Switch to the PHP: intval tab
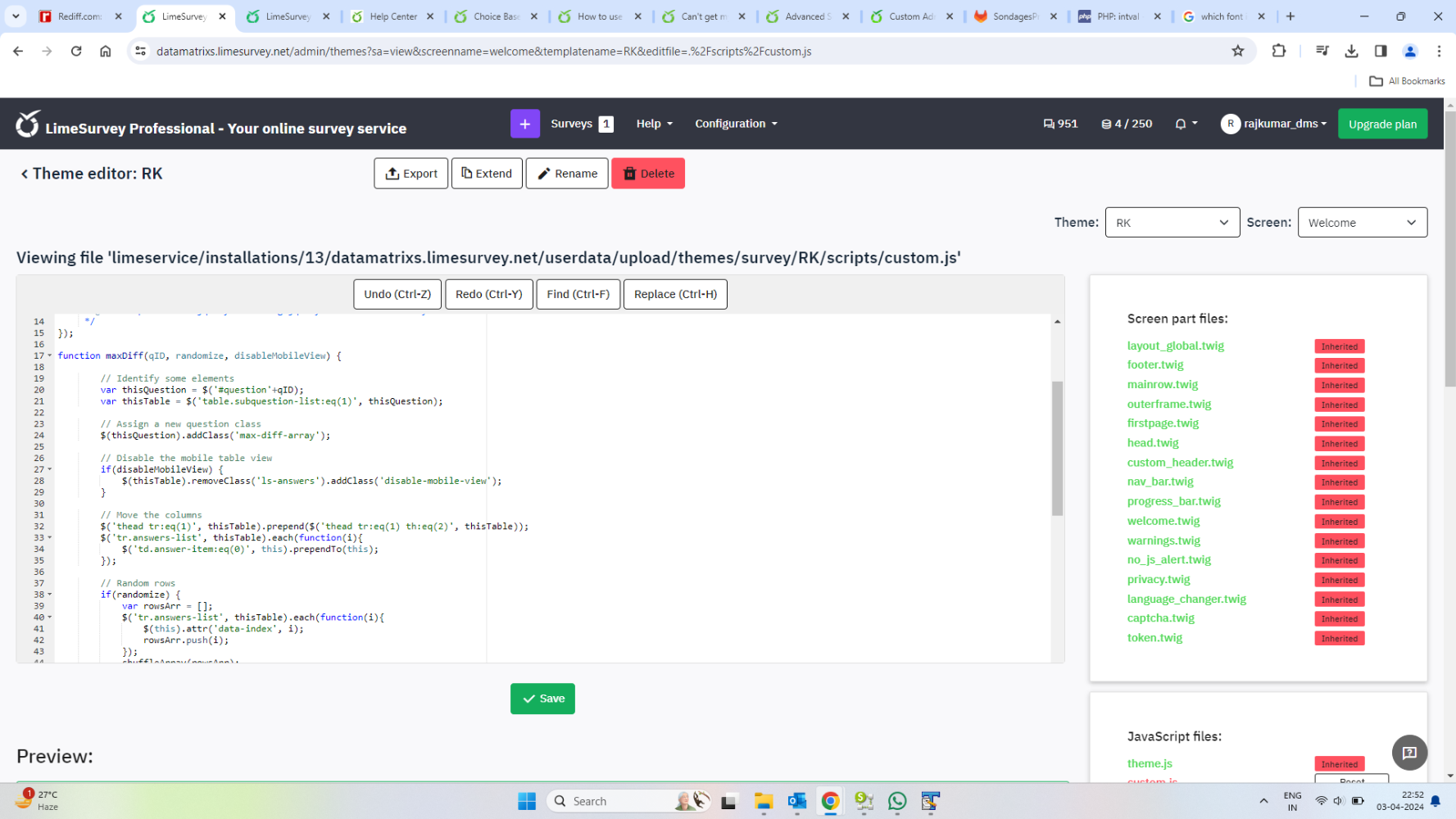Screen dimensions: 1456x819 (1120, 16)
